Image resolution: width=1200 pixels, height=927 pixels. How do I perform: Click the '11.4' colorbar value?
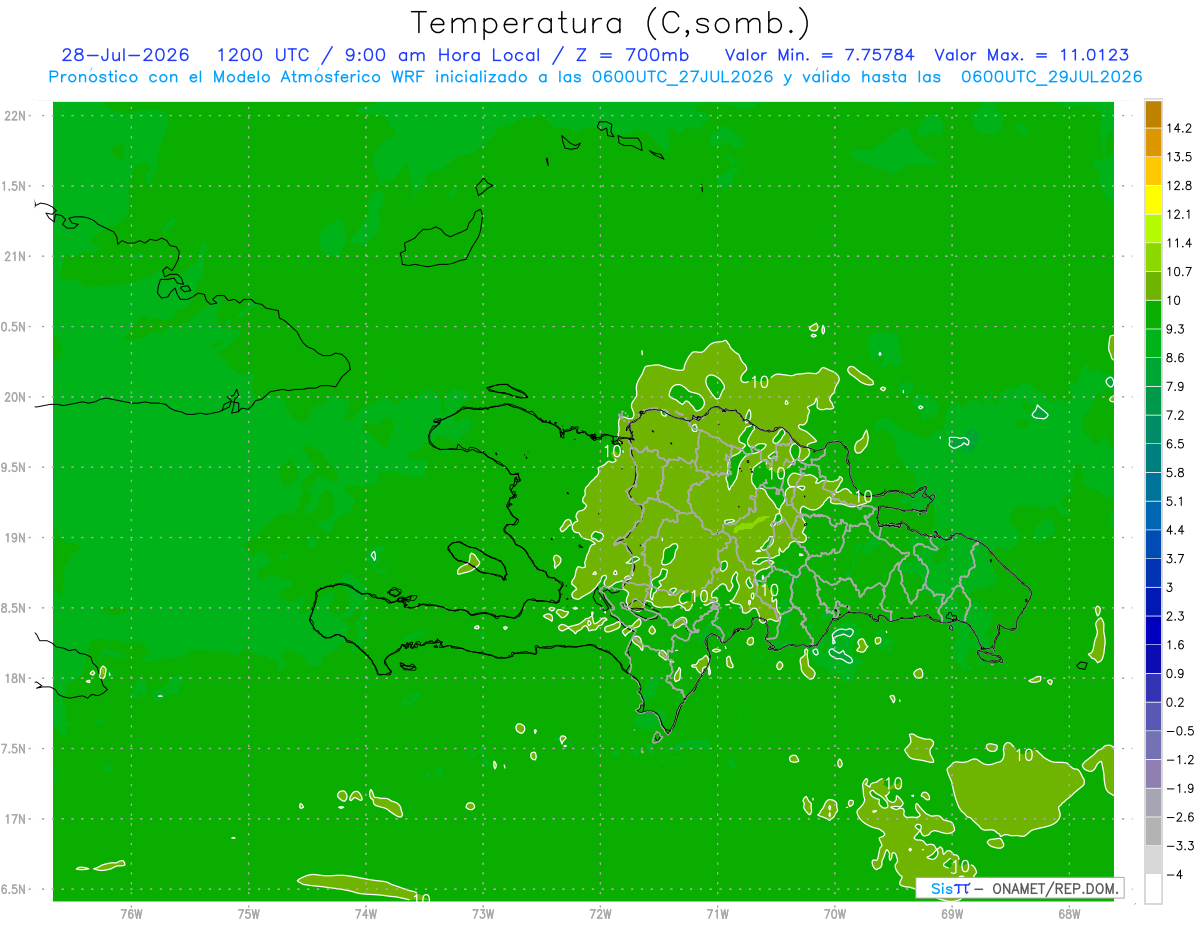click(1180, 243)
